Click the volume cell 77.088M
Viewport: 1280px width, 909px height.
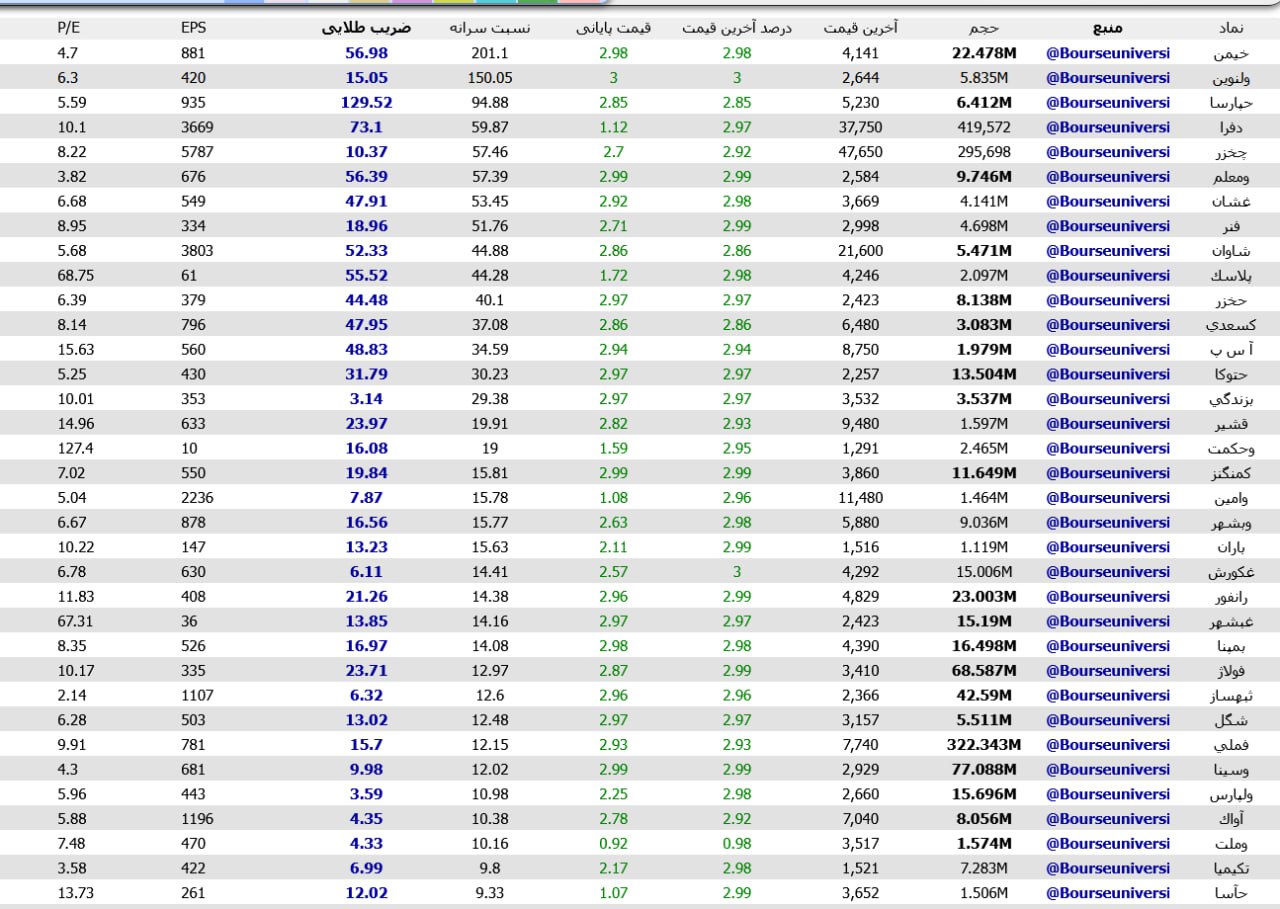pos(984,770)
